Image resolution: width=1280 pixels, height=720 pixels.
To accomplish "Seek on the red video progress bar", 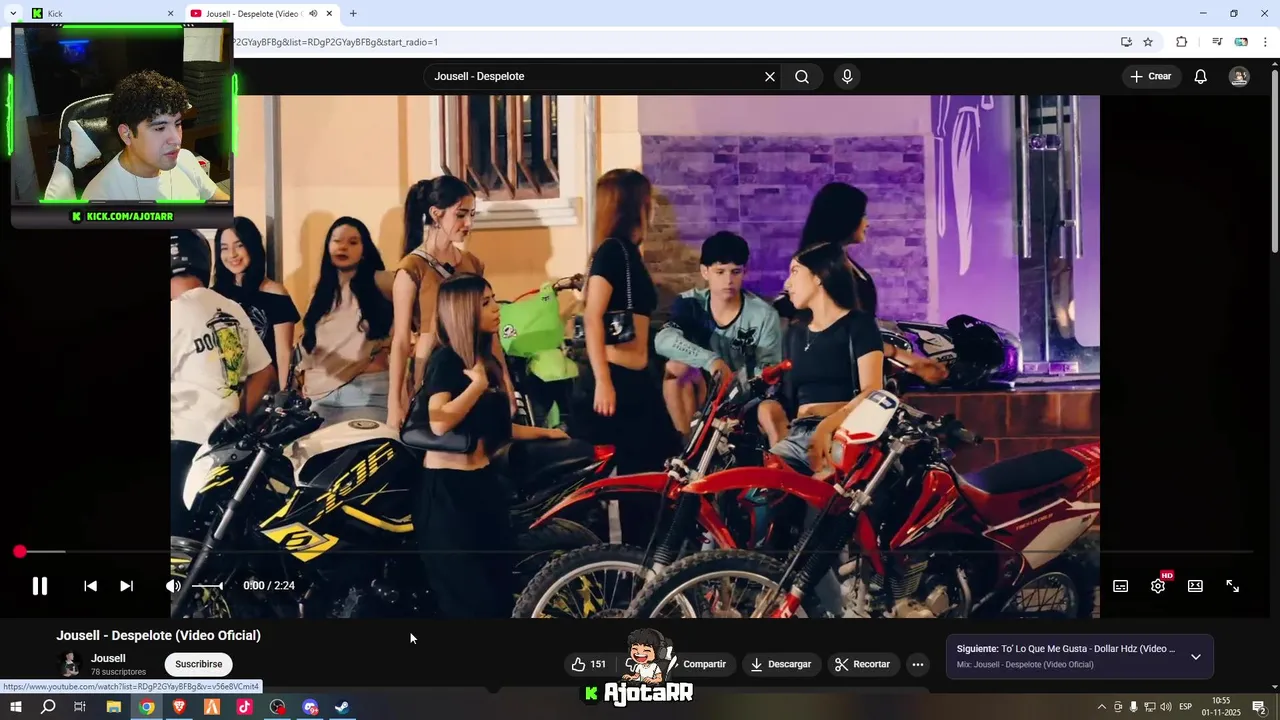I will tap(636, 552).
